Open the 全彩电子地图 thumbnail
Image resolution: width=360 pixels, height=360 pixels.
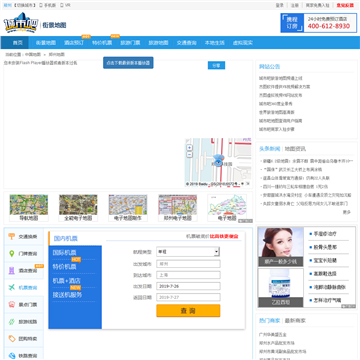pyautogui.click(x=78, y=208)
